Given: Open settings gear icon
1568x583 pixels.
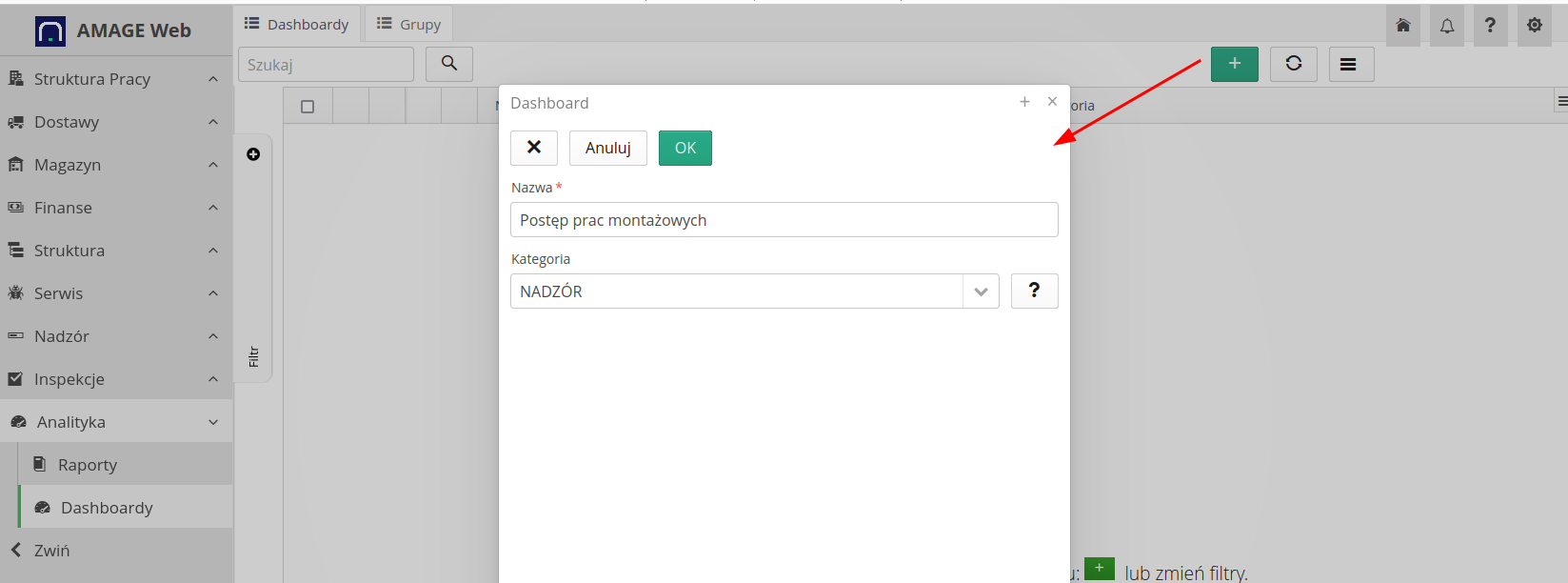Looking at the screenshot, I should click(1534, 26).
